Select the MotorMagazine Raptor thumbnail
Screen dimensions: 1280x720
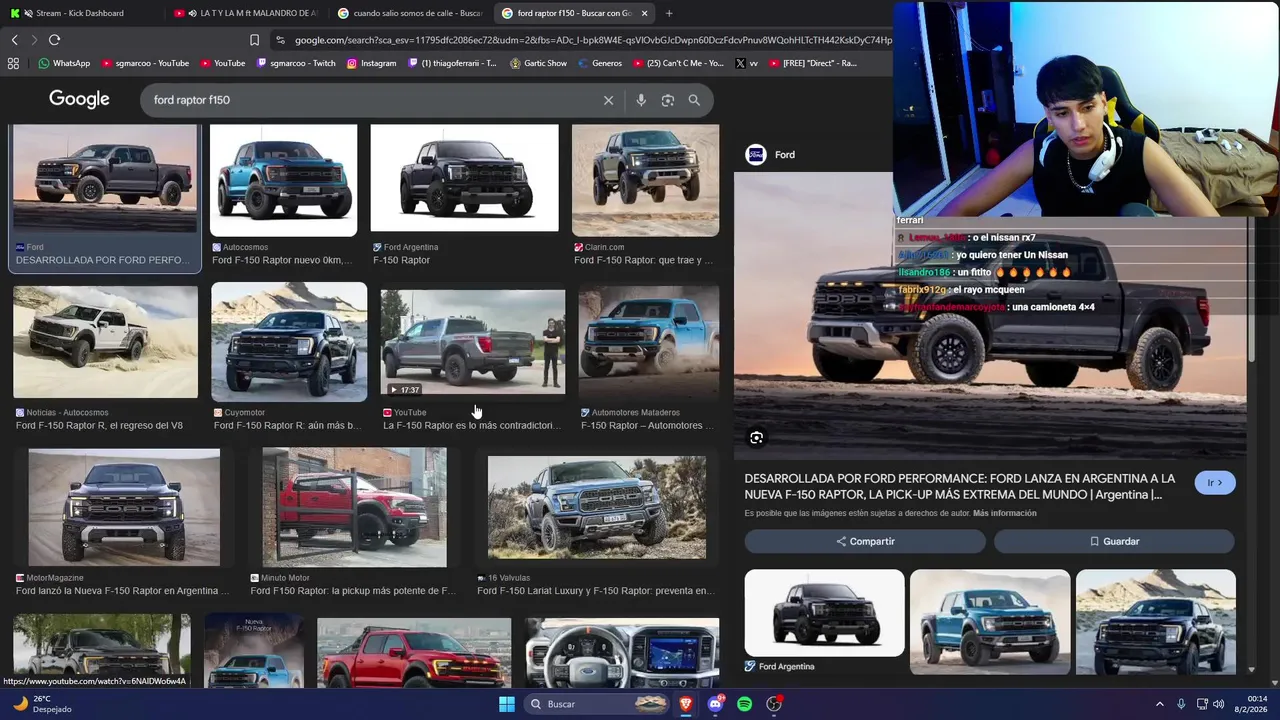(x=124, y=507)
